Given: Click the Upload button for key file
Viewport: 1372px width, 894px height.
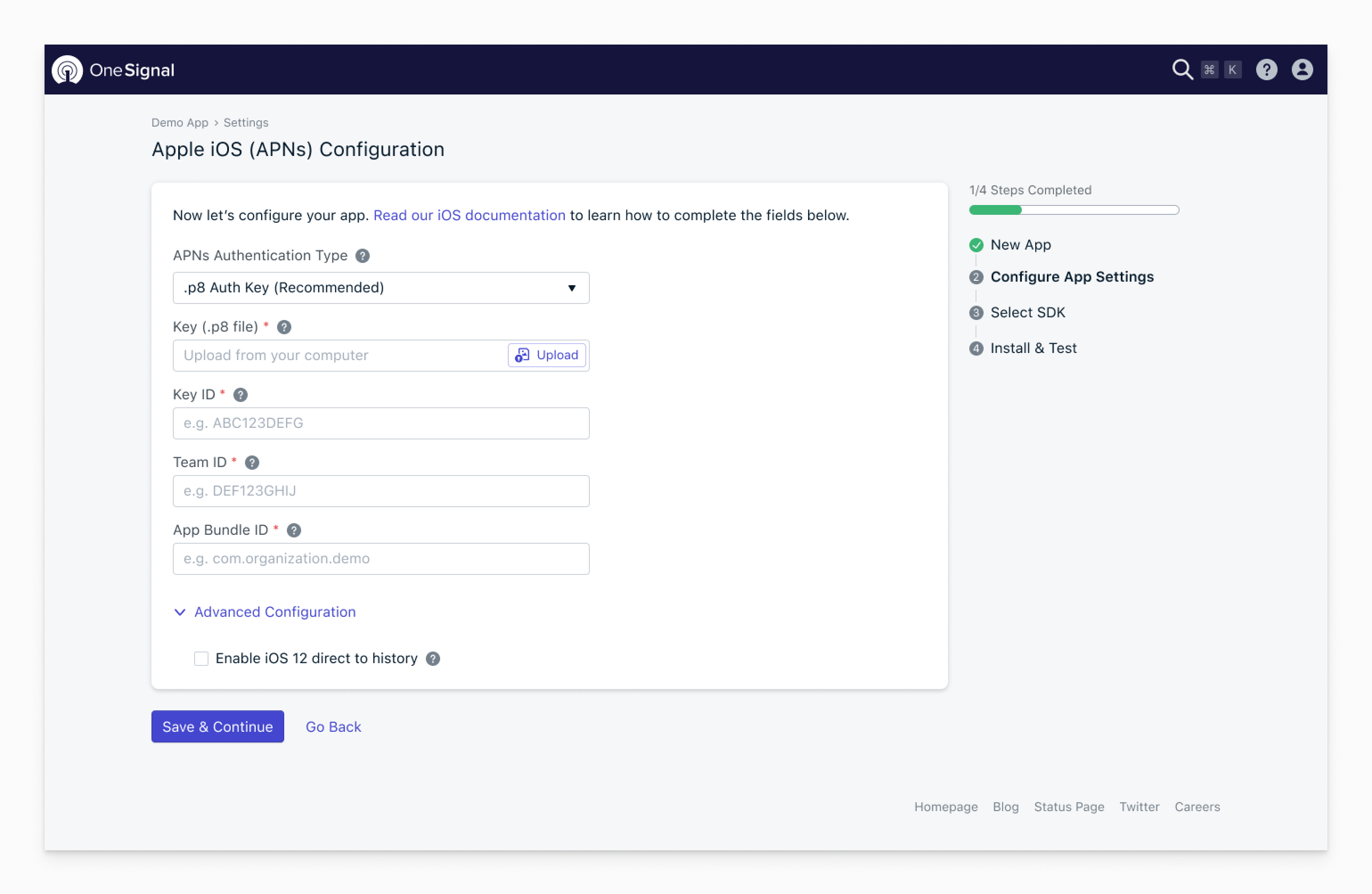Looking at the screenshot, I should click(x=547, y=355).
